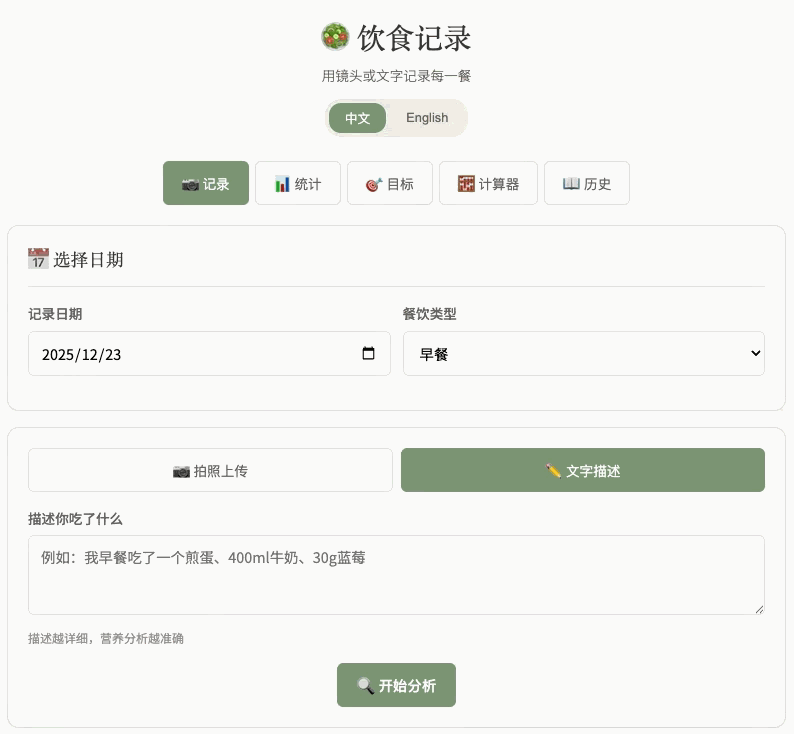Screen dimensions: 794x734
Task: Expand the 餐饮类型 dropdown showing 早餐
Action: 583,354
